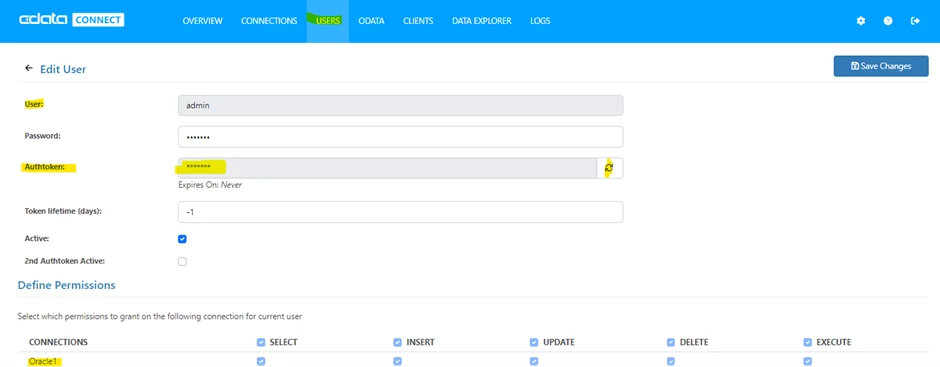Click the Save Changes button
This screenshot has height=367, width=940.
881,66
